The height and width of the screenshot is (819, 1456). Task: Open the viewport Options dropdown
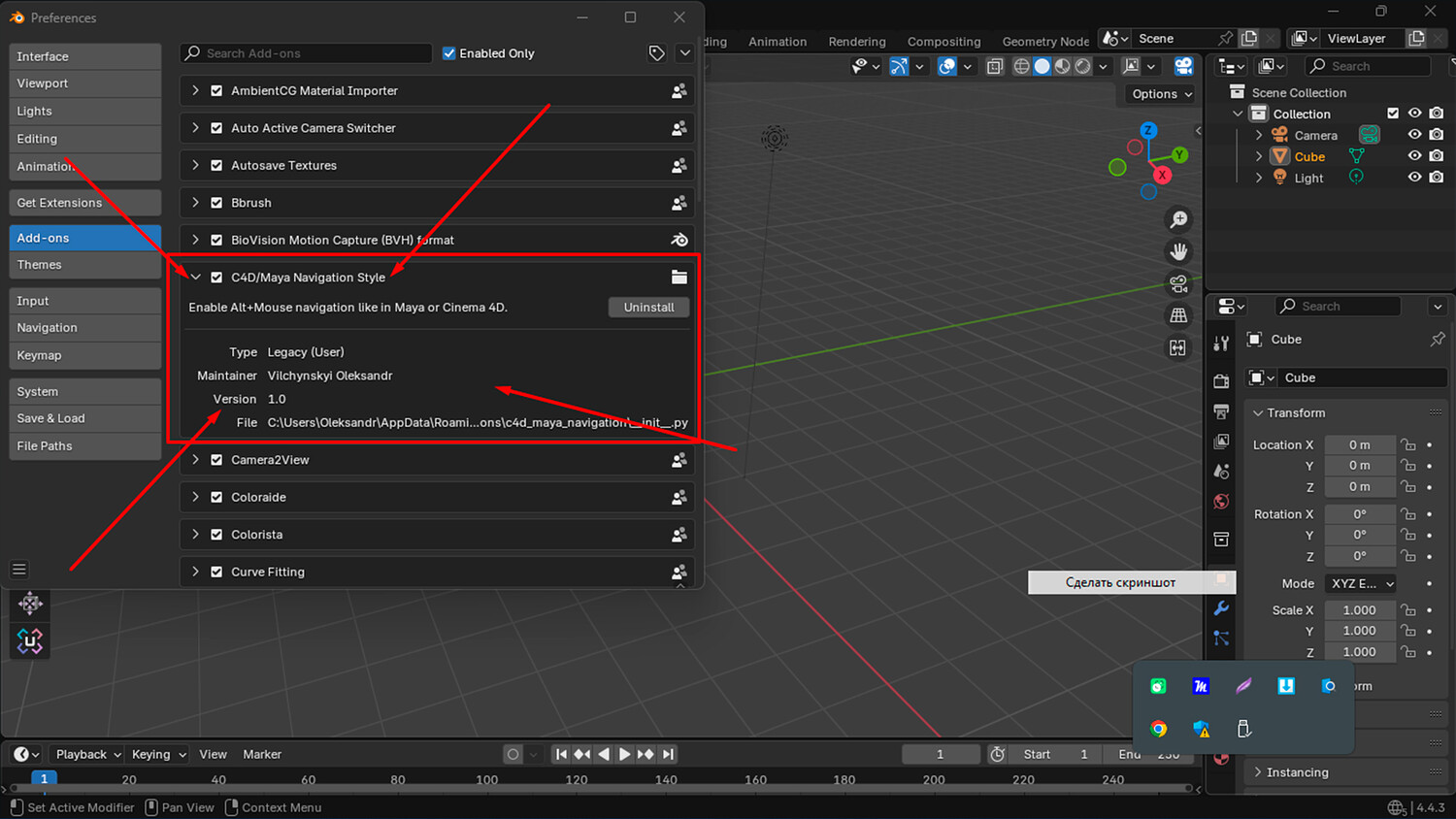tap(1162, 94)
